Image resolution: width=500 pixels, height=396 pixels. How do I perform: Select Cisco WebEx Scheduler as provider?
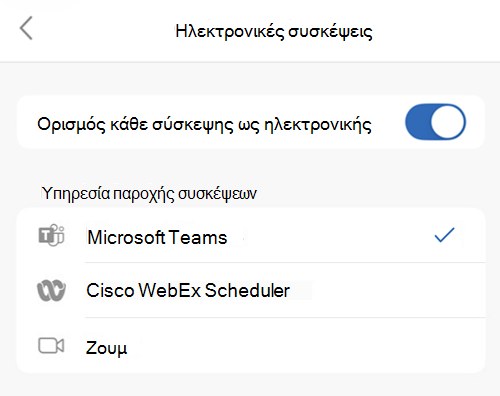pos(251,290)
